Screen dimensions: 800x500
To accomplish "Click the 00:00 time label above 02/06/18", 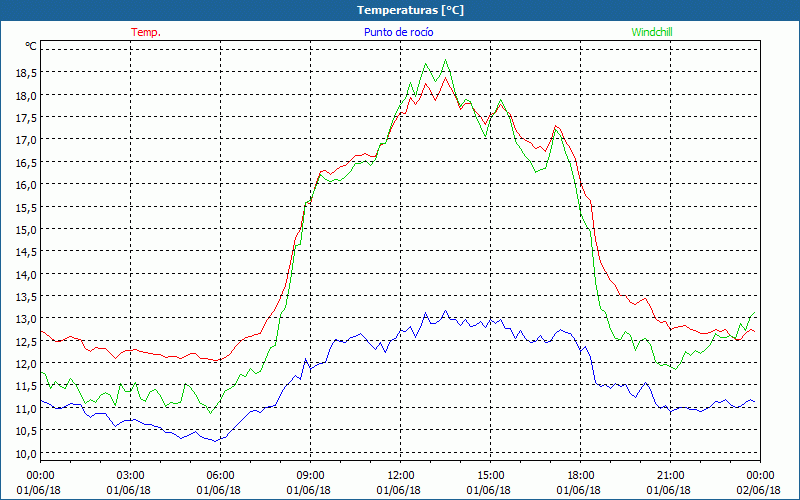I will [761, 476].
